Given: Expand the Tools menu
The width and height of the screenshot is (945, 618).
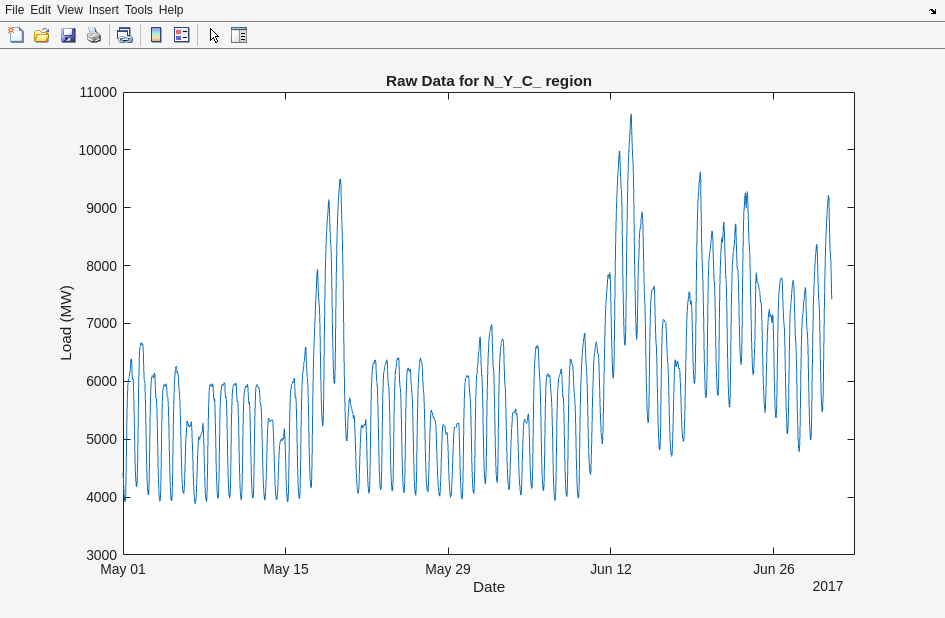Looking at the screenshot, I should [138, 10].
